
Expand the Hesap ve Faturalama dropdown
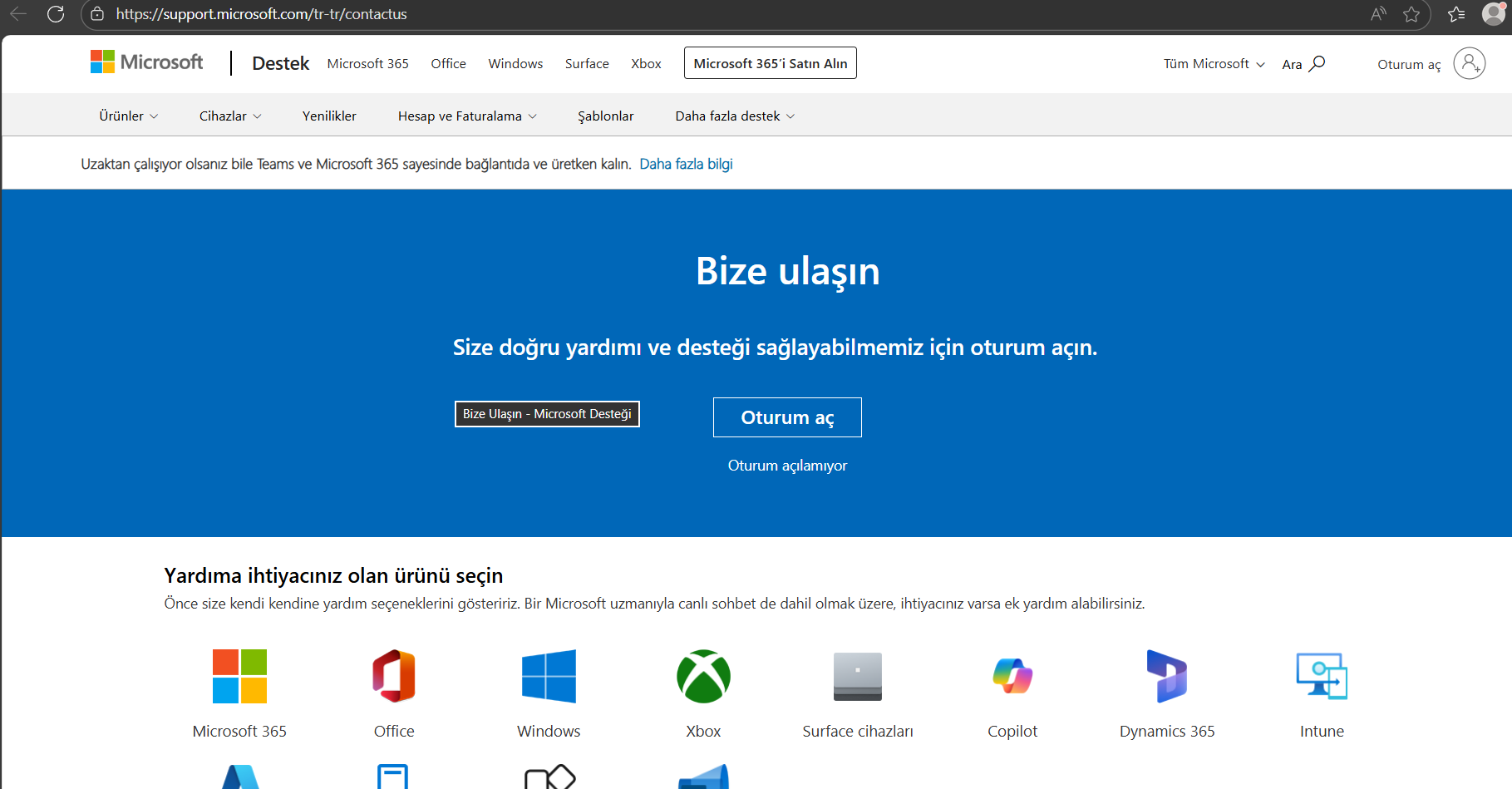click(467, 116)
